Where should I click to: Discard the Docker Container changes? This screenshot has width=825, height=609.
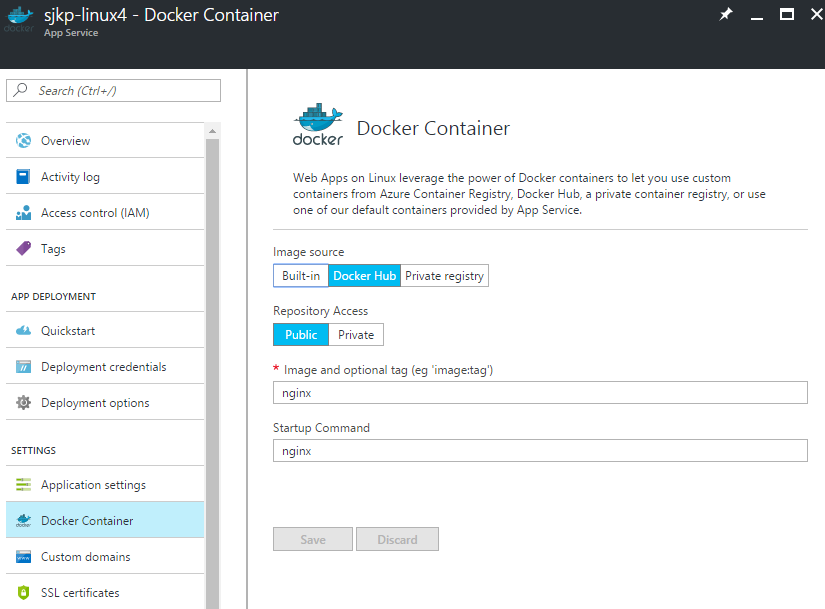tap(397, 539)
